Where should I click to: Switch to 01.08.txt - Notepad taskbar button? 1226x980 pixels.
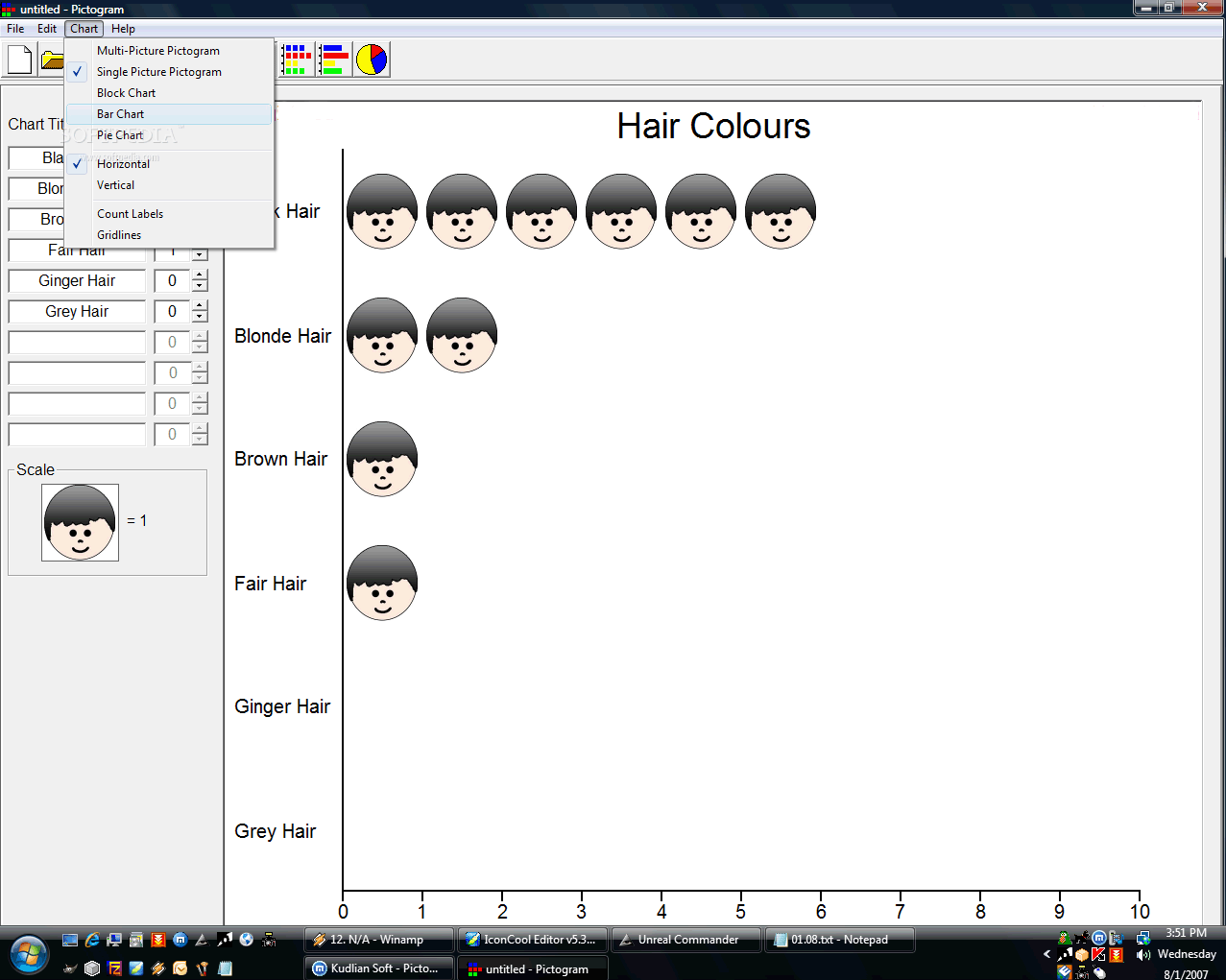(x=839, y=940)
